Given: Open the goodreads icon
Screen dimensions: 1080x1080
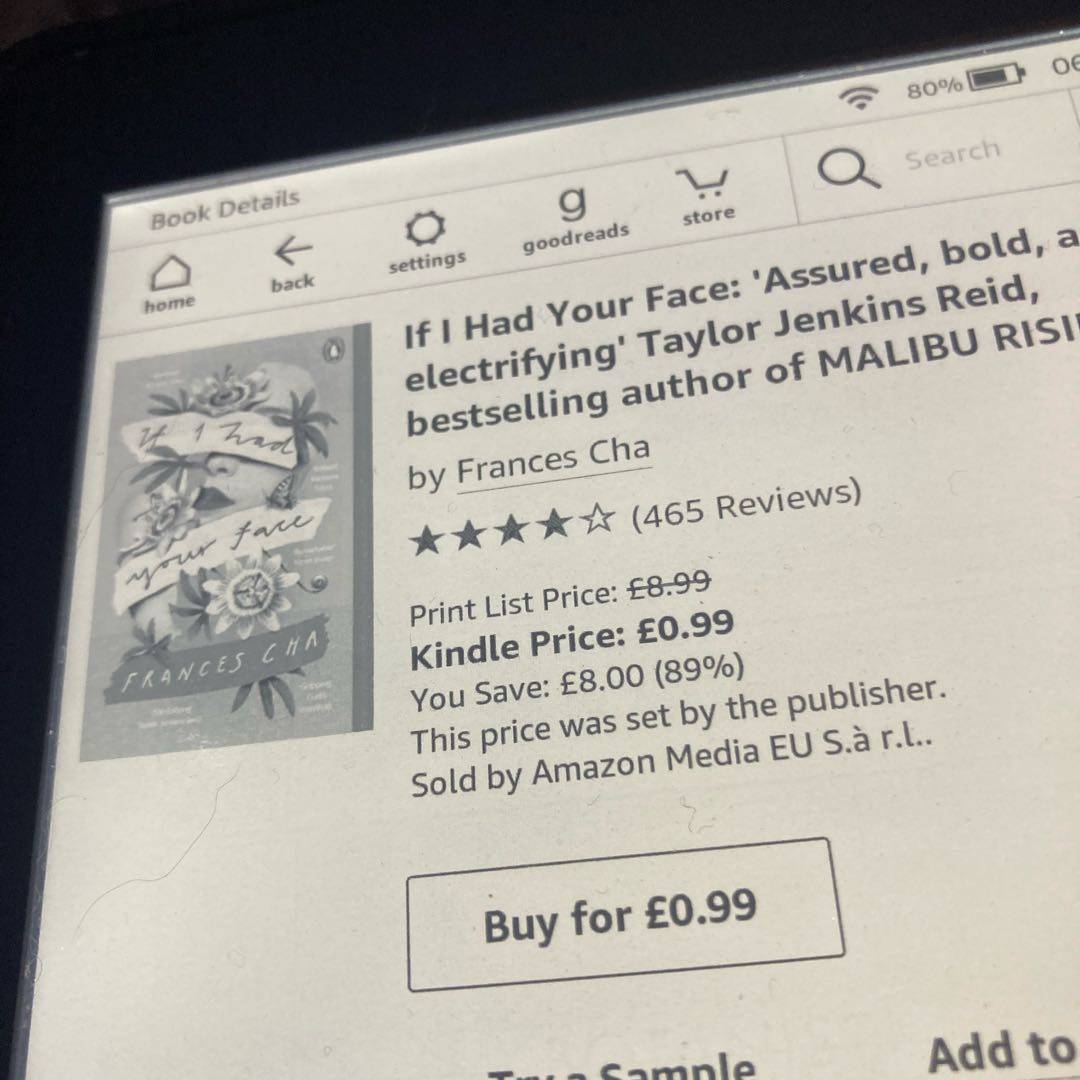Looking at the screenshot, I should tap(572, 203).
